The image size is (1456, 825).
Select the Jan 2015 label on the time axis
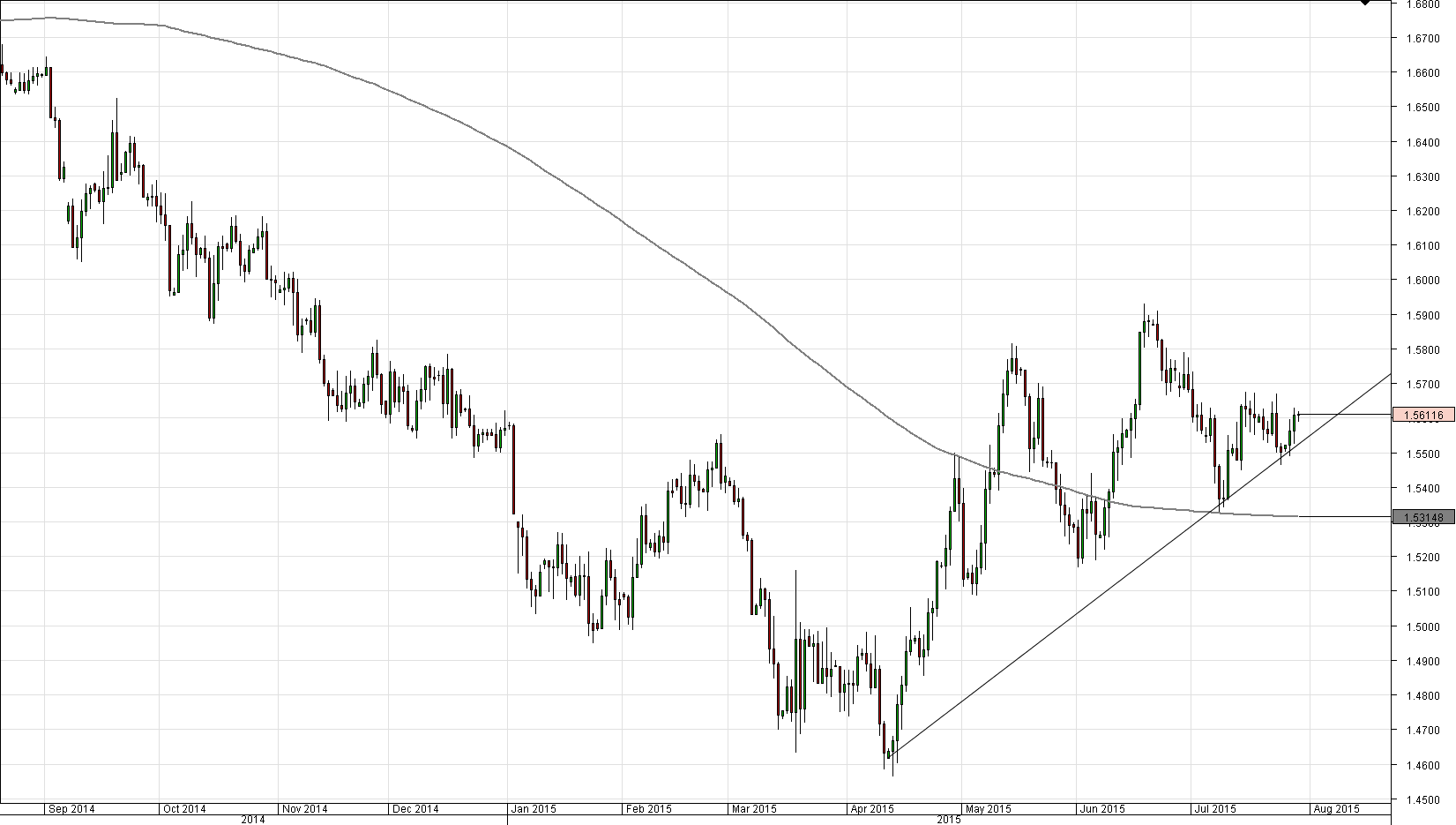(x=534, y=808)
